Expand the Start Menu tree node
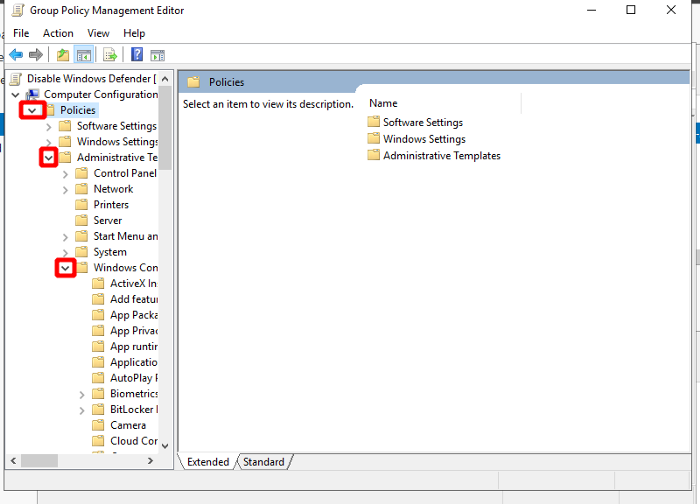The width and height of the screenshot is (700, 504). pyautogui.click(x=65, y=237)
